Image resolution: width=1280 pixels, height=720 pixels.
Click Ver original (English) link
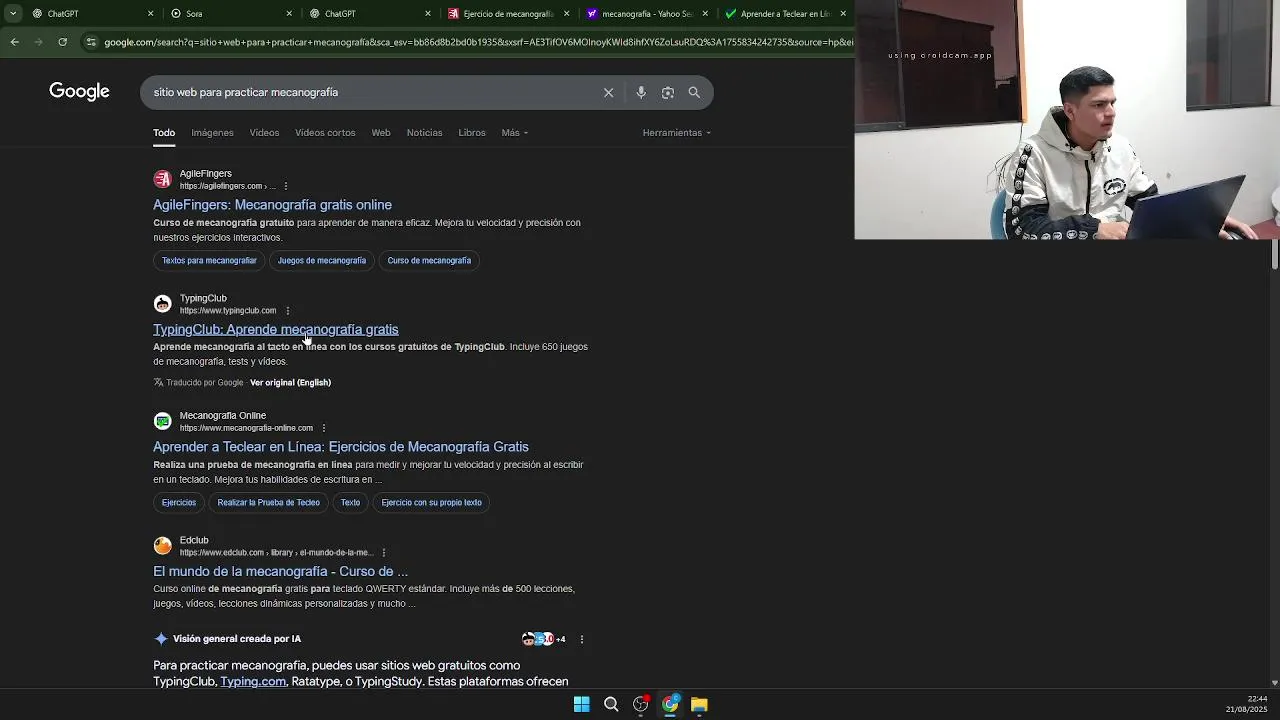(x=290, y=383)
